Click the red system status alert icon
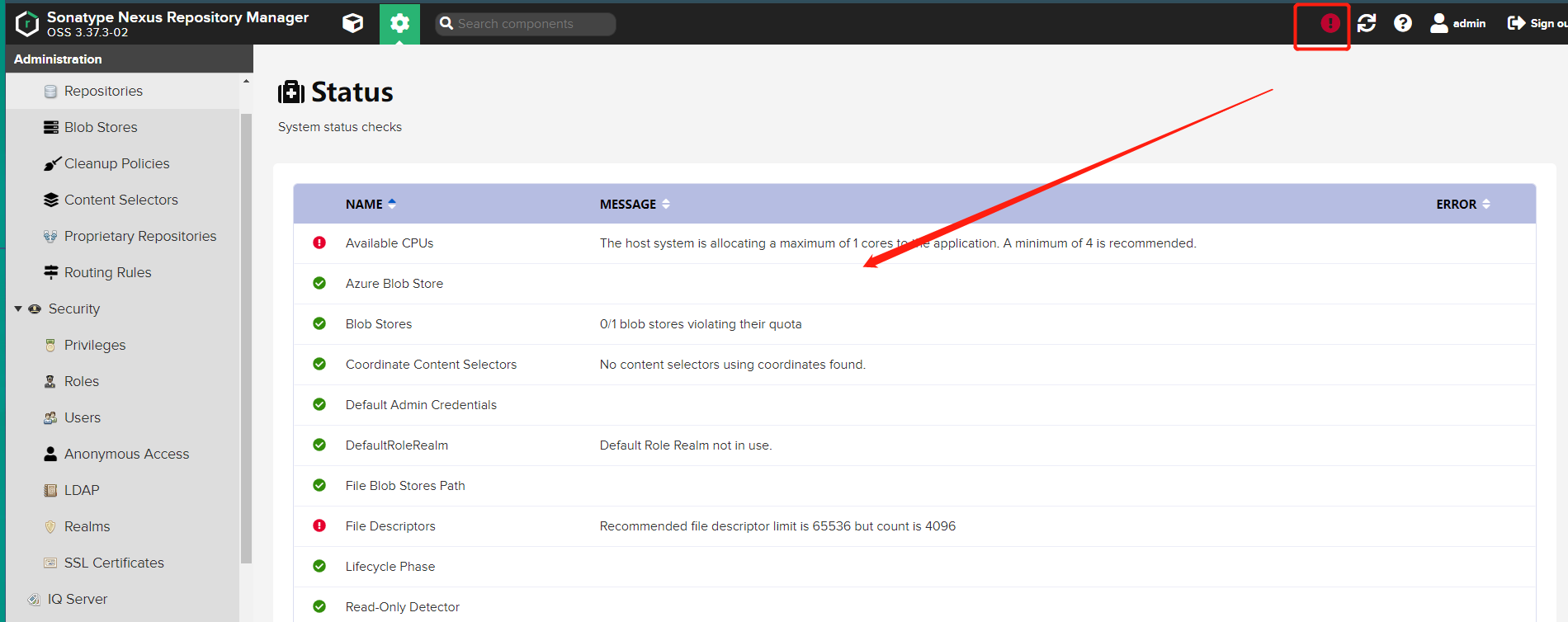1568x622 pixels. tap(1329, 23)
